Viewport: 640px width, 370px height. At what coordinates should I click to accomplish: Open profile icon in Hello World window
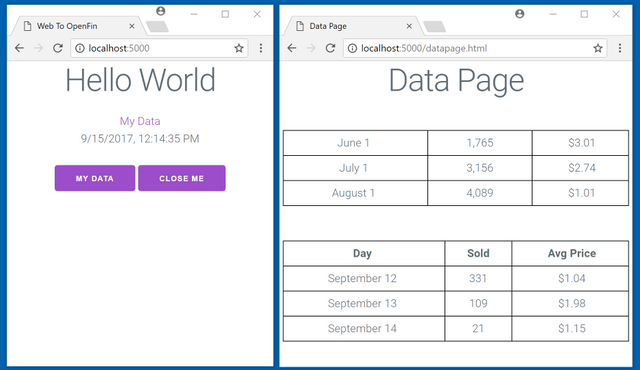[x=161, y=11]
